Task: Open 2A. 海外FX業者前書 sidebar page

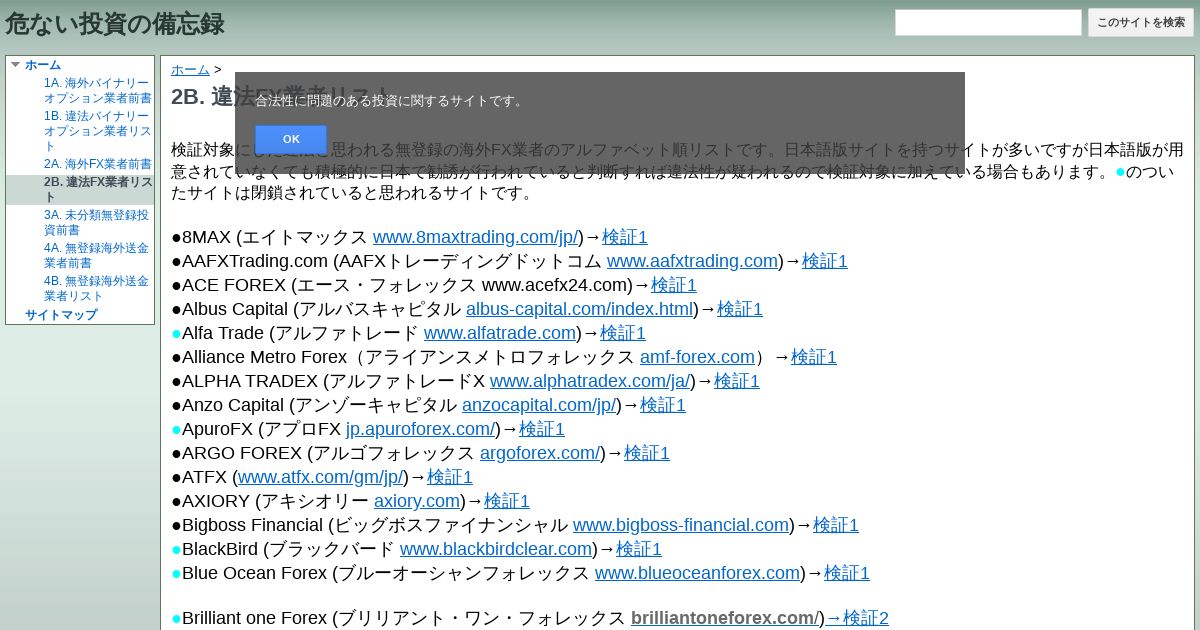Action: pos(98,164)
